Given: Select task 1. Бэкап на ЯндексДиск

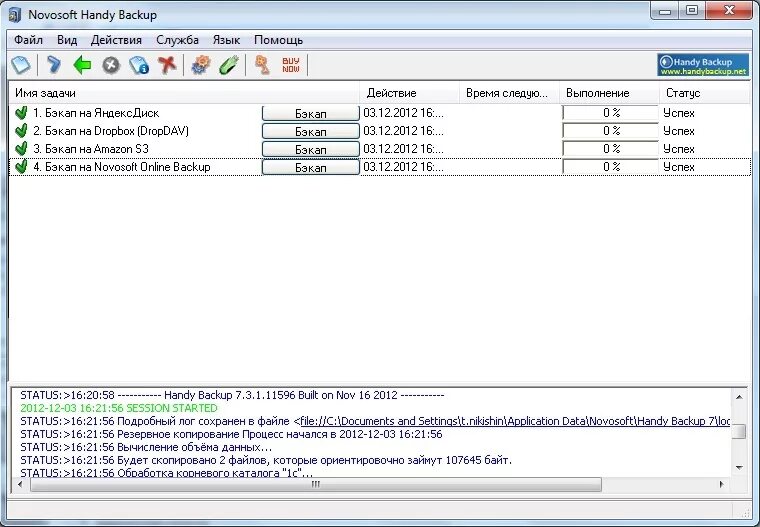Looking at the screenshot, I should 96,113.
